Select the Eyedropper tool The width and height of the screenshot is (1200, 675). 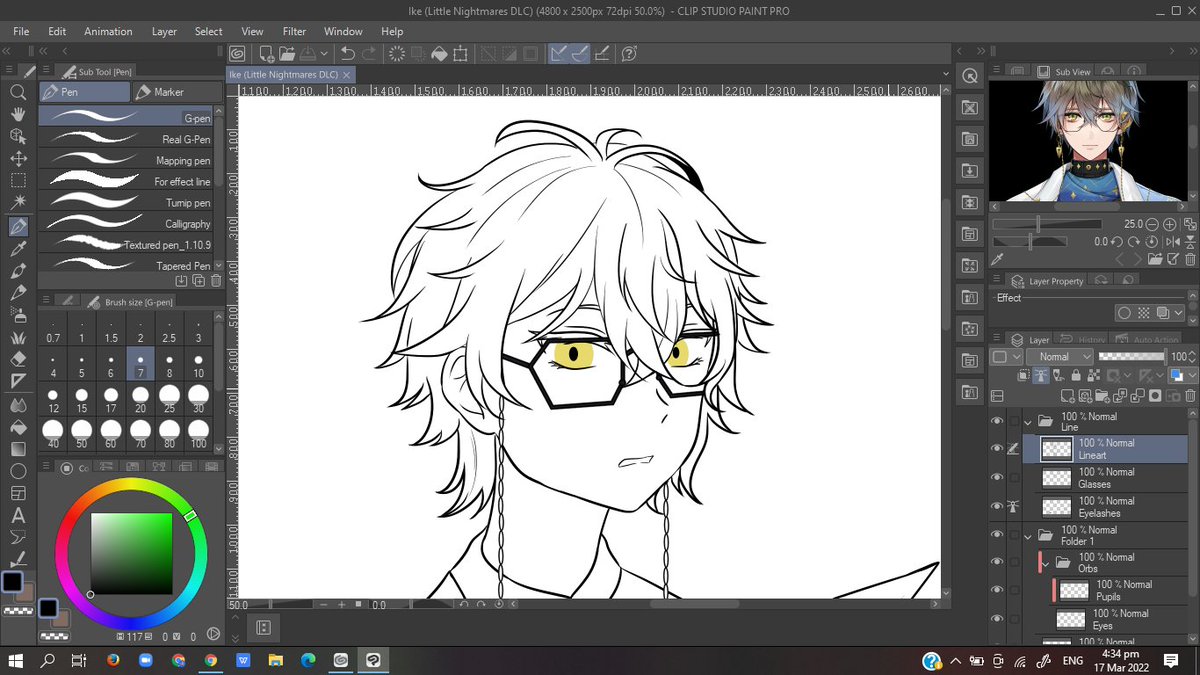click(18, 248)
